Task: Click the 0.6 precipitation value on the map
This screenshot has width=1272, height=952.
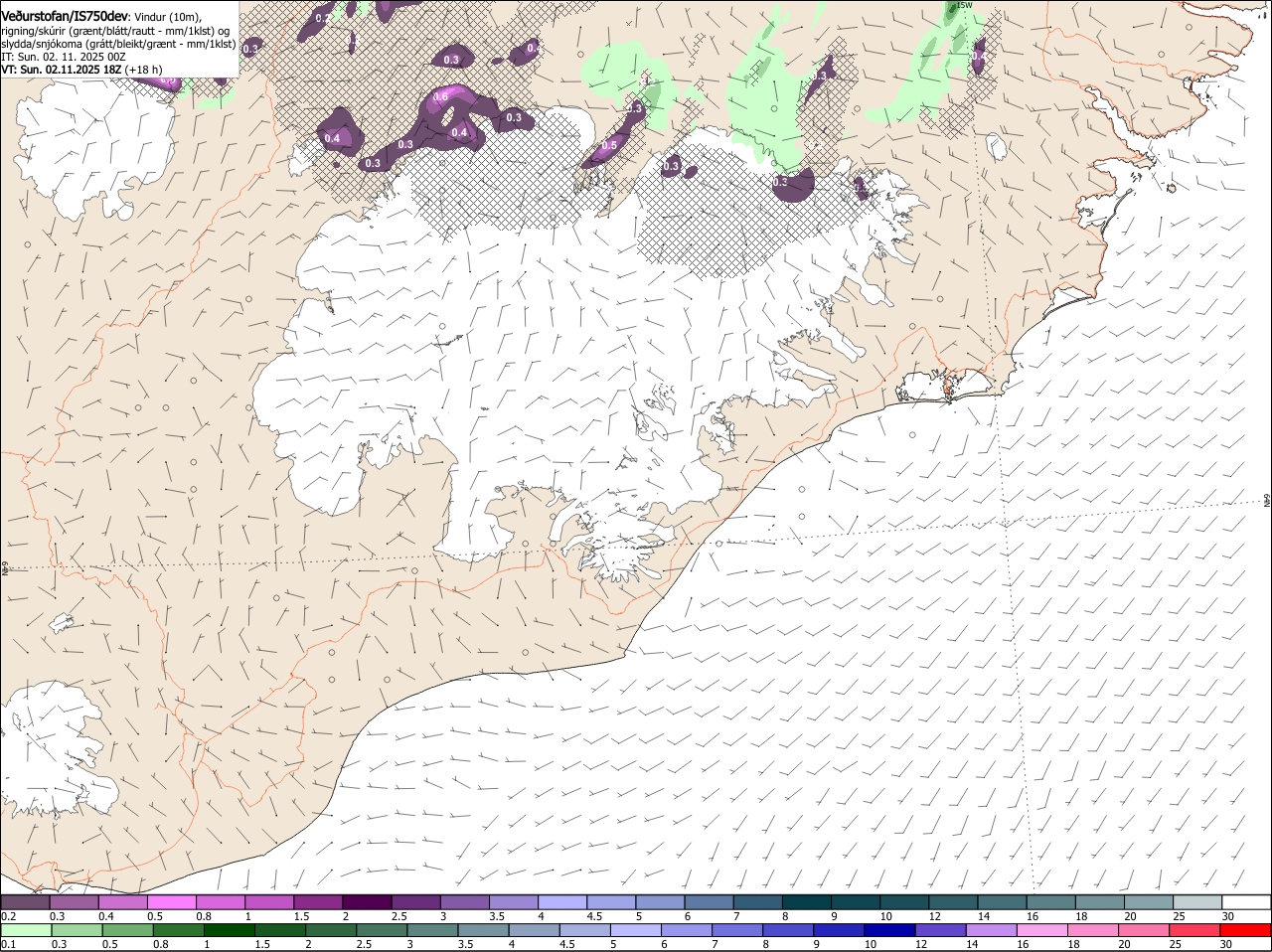Action: 441,95
